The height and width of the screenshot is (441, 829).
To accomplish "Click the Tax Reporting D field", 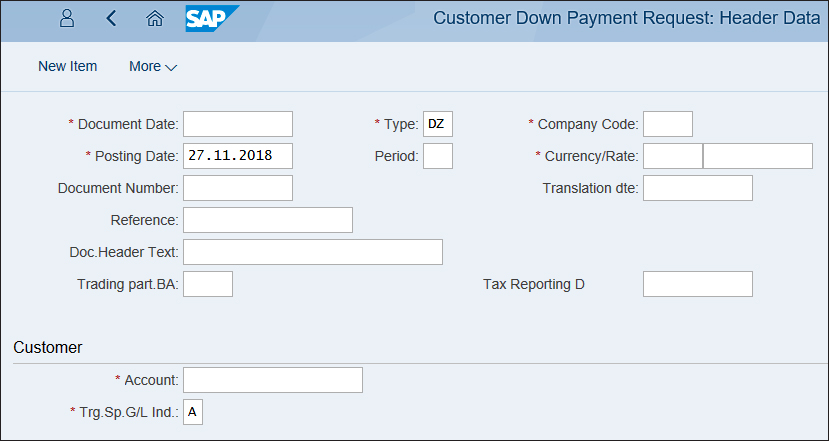I will click(698, 284).
